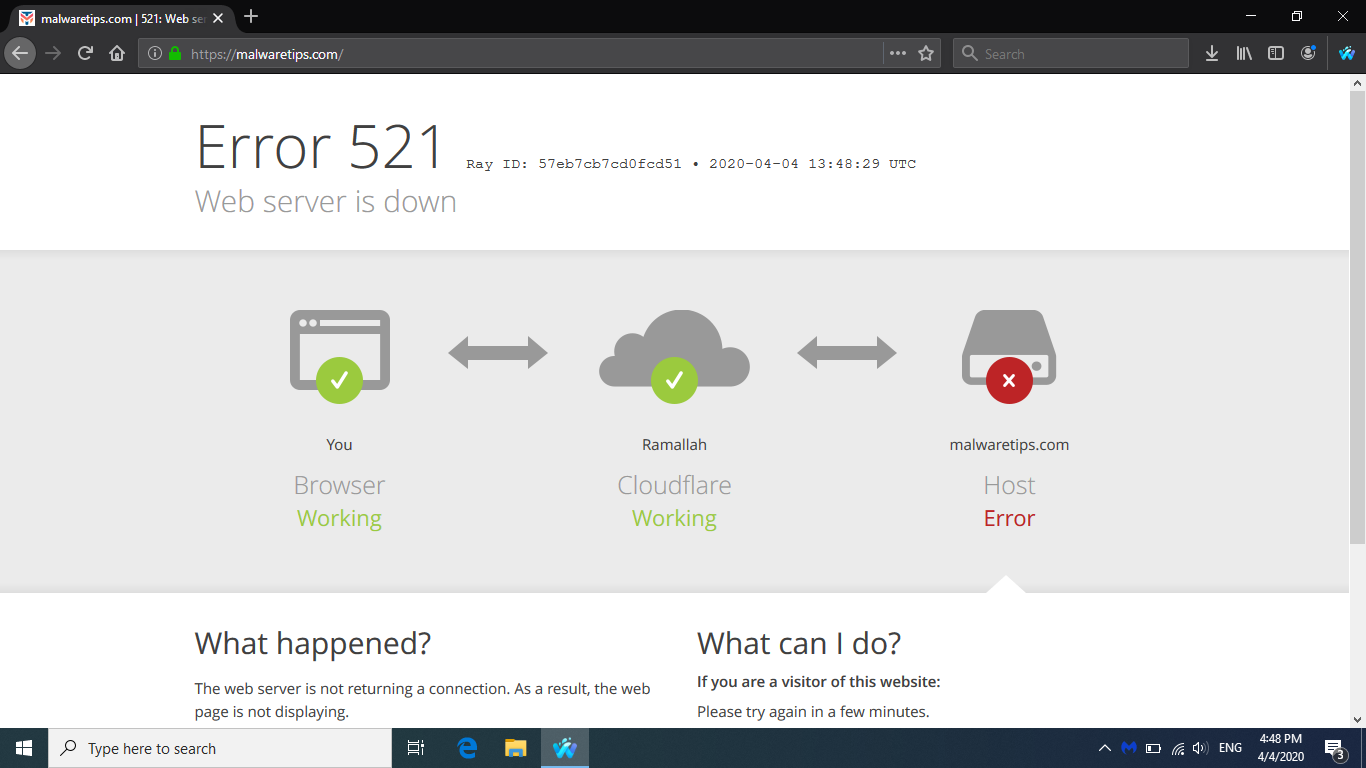Open File Explorer from the taskbar
Viewport: 1366px width, 768px height.
pos(515,748)
